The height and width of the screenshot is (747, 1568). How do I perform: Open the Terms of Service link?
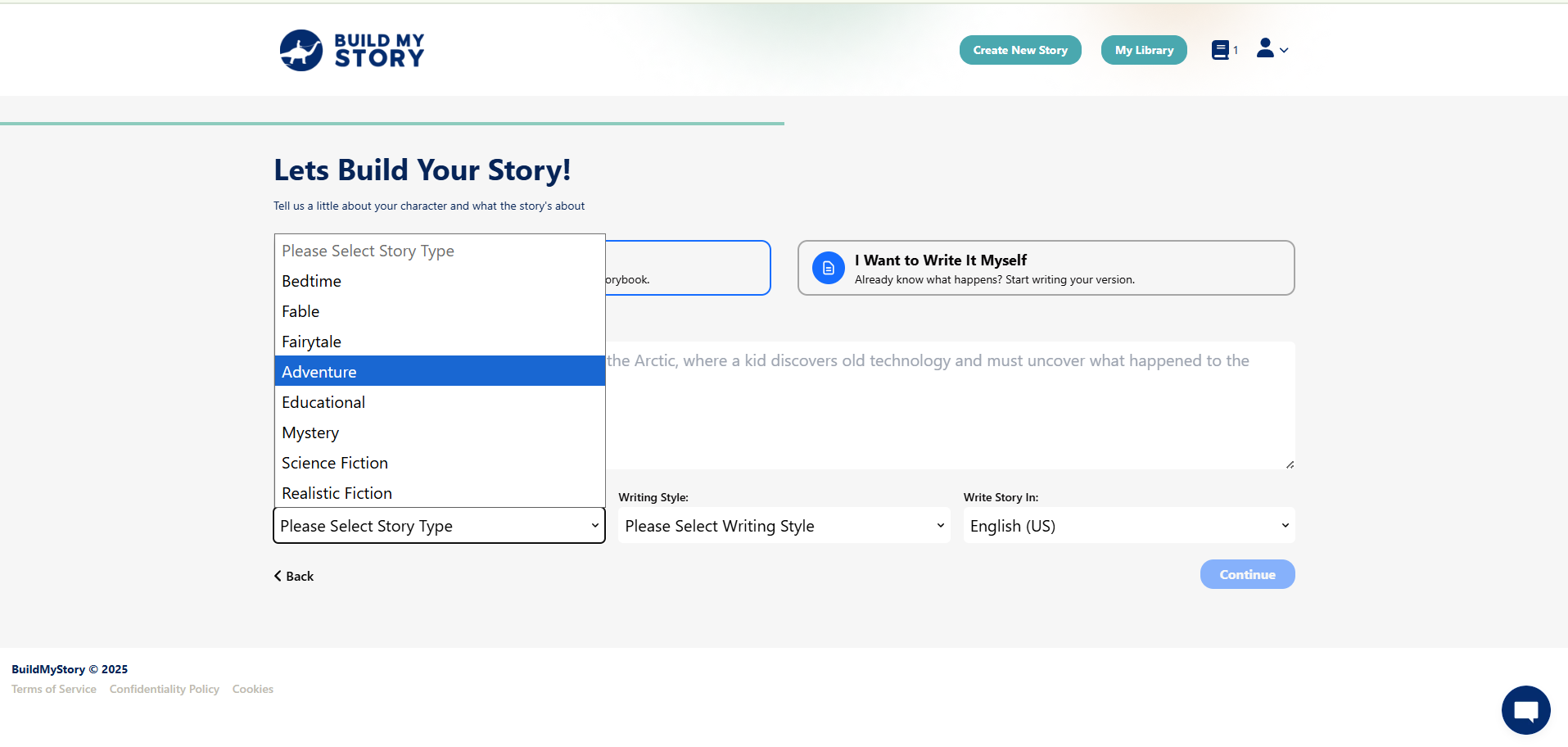54,689
